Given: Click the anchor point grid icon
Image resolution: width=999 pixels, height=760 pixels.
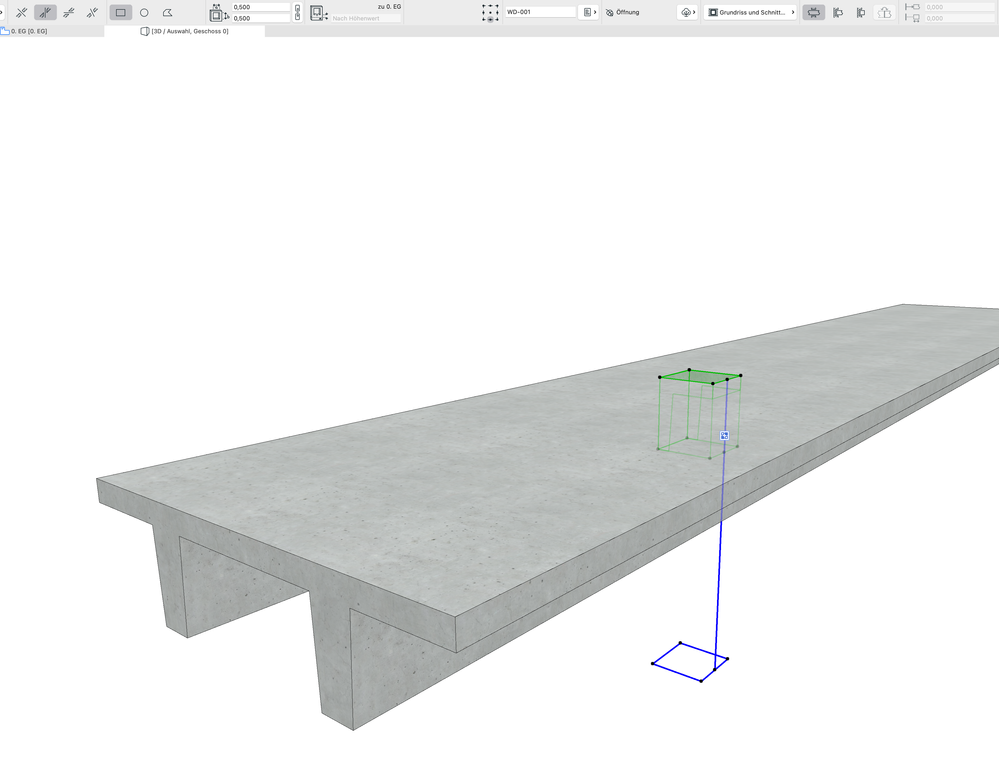Looking at the screenshot, I should [490, 13].
